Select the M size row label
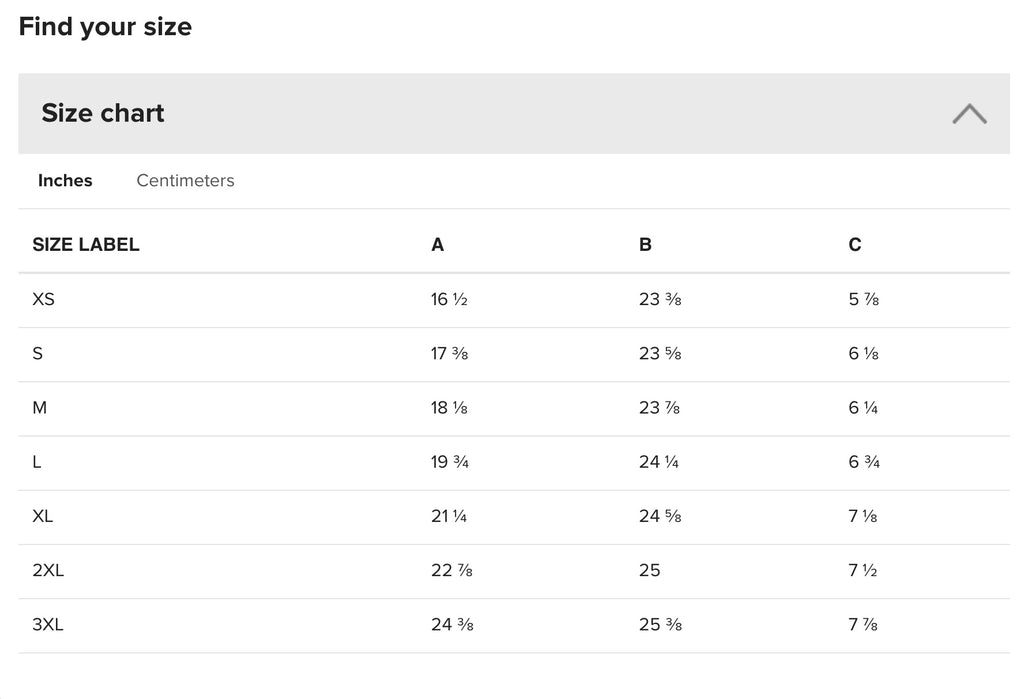Image resolution: width=1024 pixels, height=699 pixels. click(39, 408)
